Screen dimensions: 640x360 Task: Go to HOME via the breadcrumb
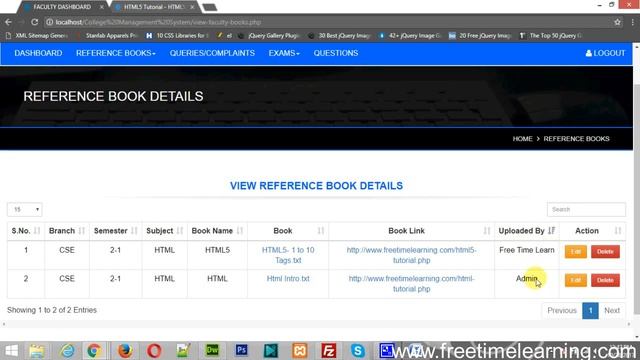[522, 139]
